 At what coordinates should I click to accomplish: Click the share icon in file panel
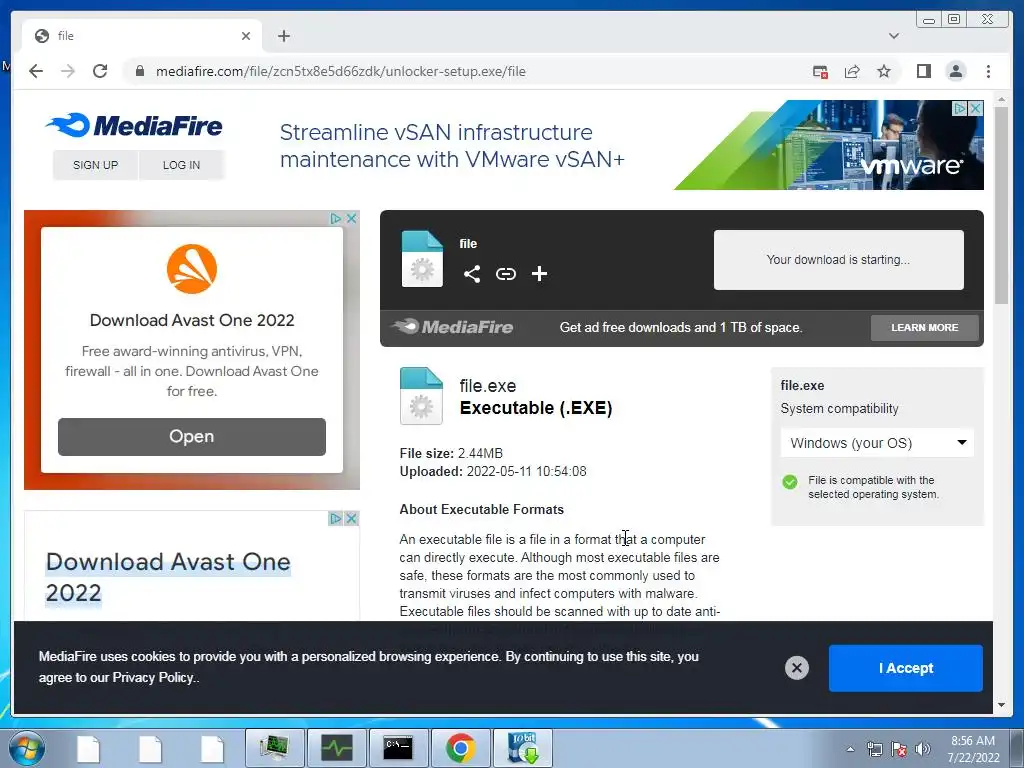point(472,274)
